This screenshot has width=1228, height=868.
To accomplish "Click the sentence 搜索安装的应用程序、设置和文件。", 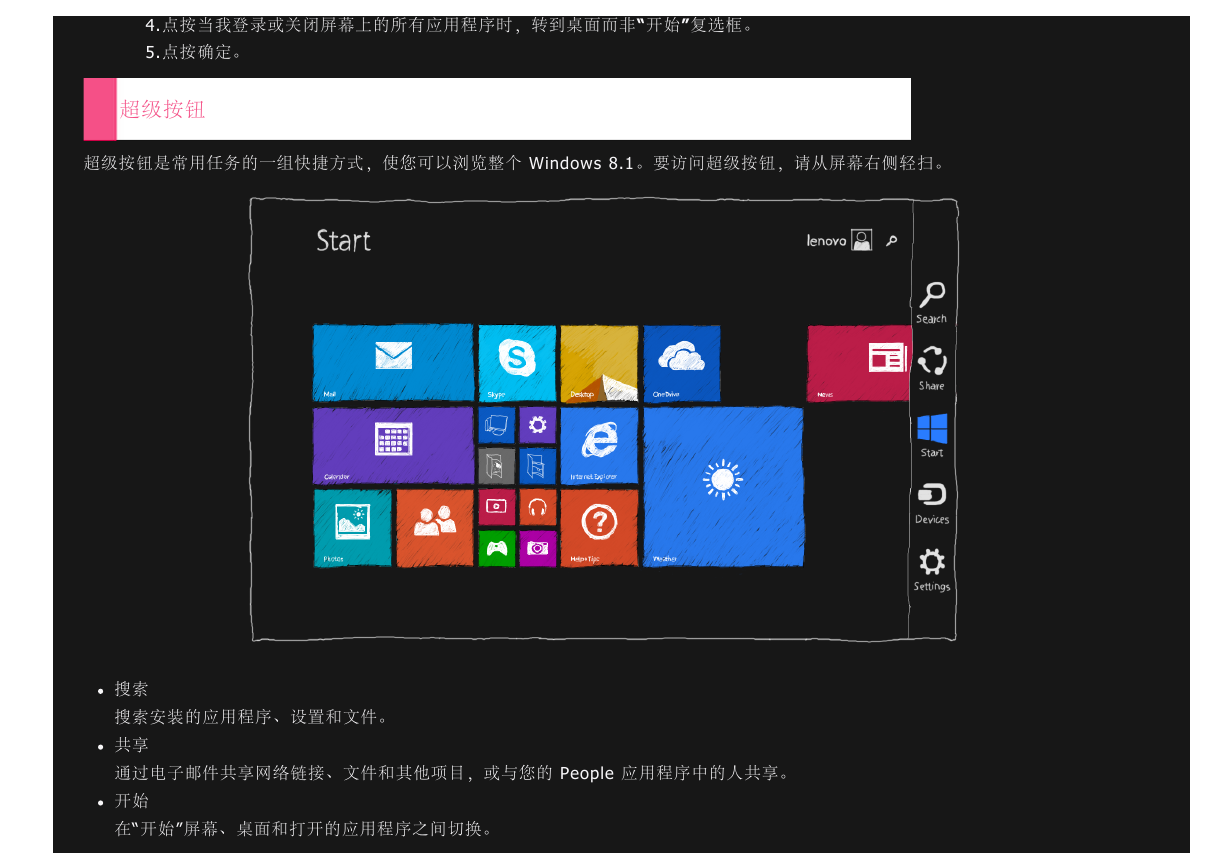I will click(252, 717).
